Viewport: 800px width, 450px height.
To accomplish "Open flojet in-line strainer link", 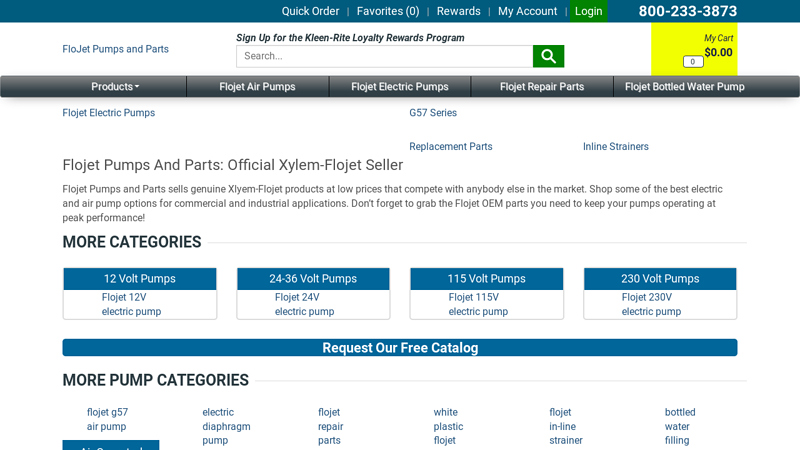I will pyautogui.click(x=566, y=426).
